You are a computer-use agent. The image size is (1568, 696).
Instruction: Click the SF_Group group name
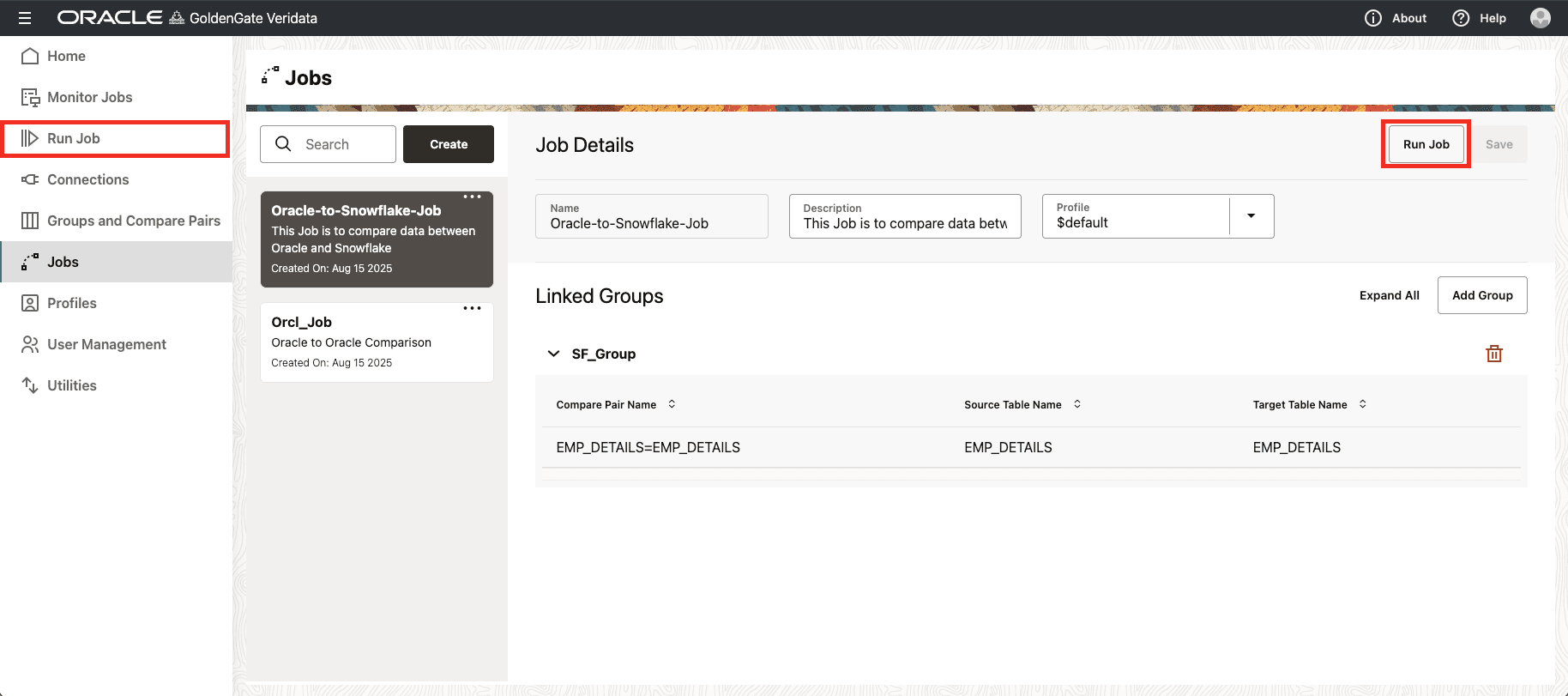(604, 354)
